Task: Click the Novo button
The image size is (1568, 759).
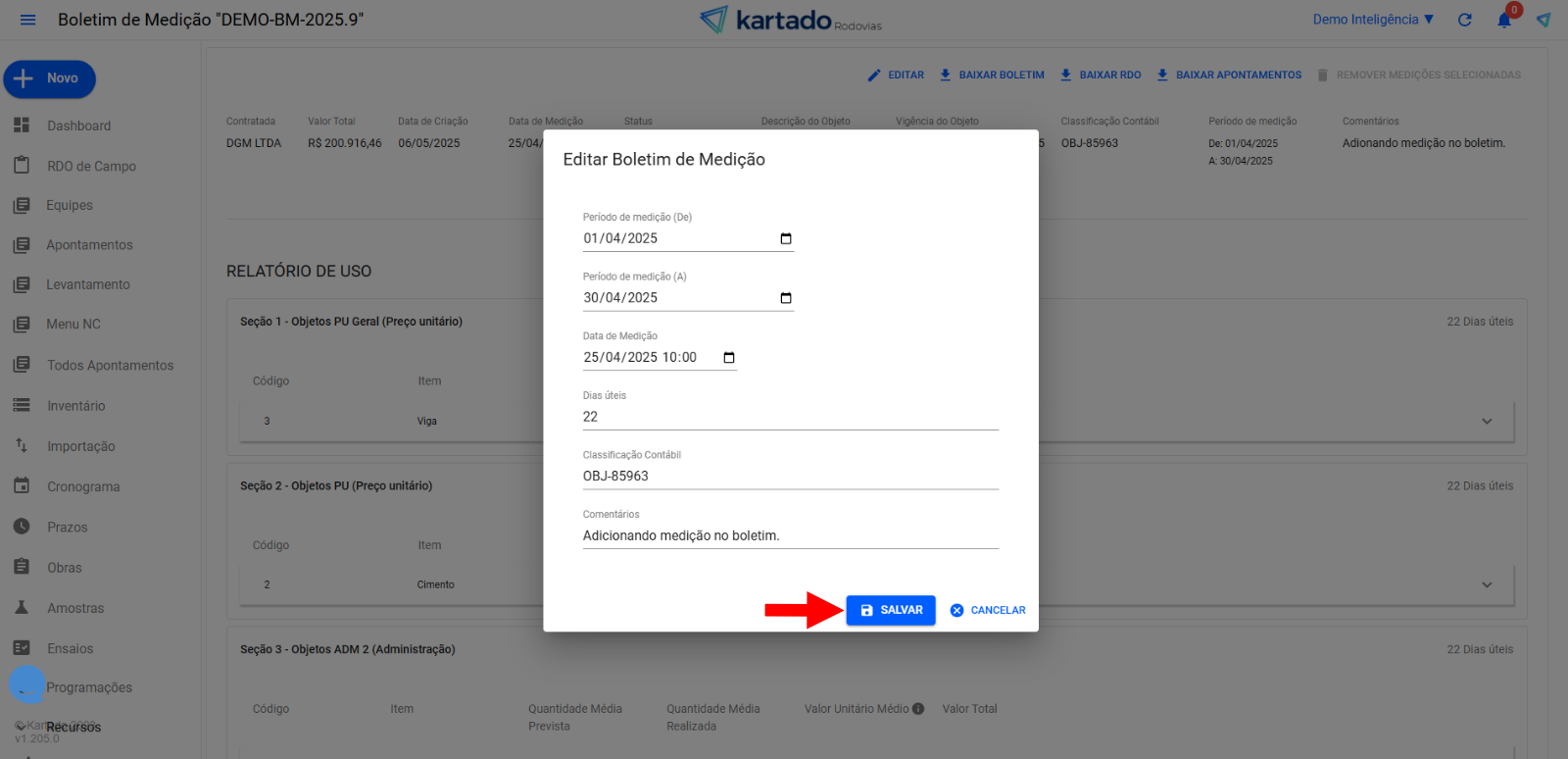Action: (49, 78)
